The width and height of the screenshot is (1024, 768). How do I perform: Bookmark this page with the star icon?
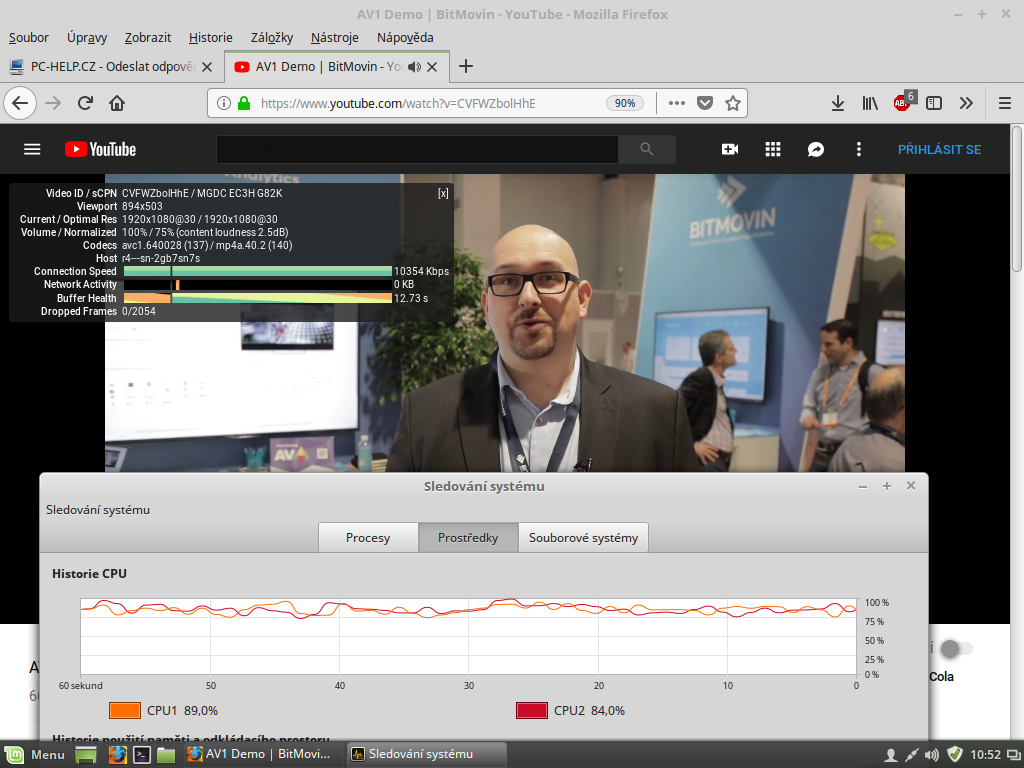tap(732, 103)
